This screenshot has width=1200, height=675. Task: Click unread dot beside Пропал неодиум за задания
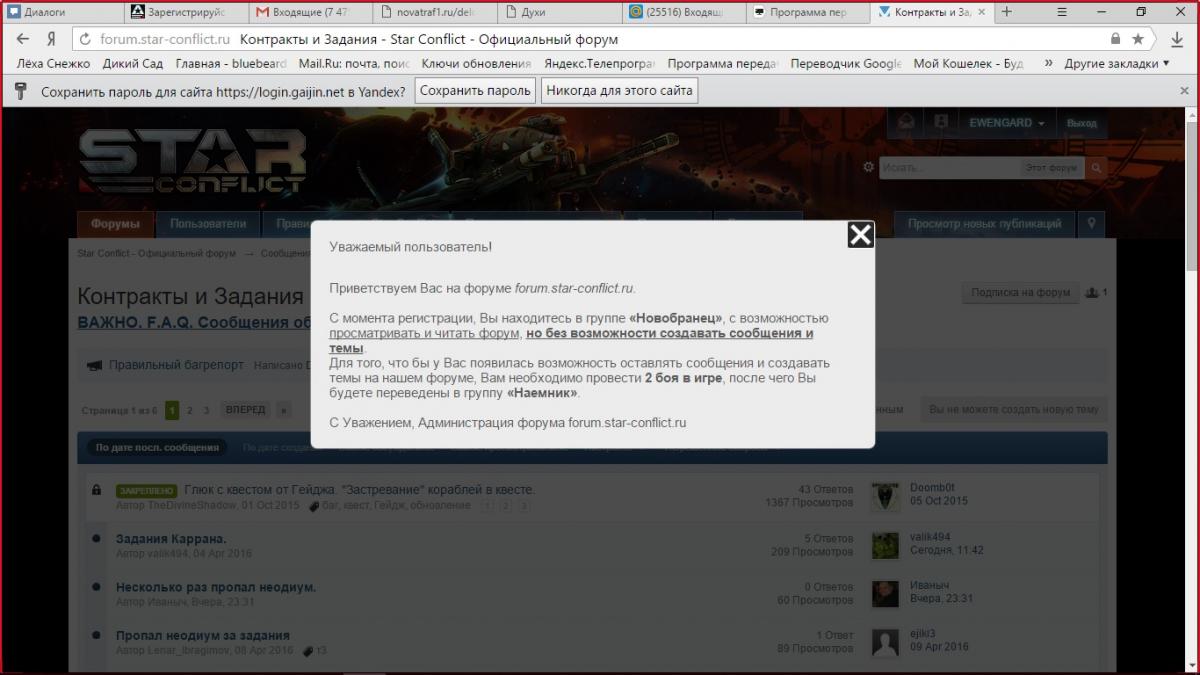click(x=96, y=635)
